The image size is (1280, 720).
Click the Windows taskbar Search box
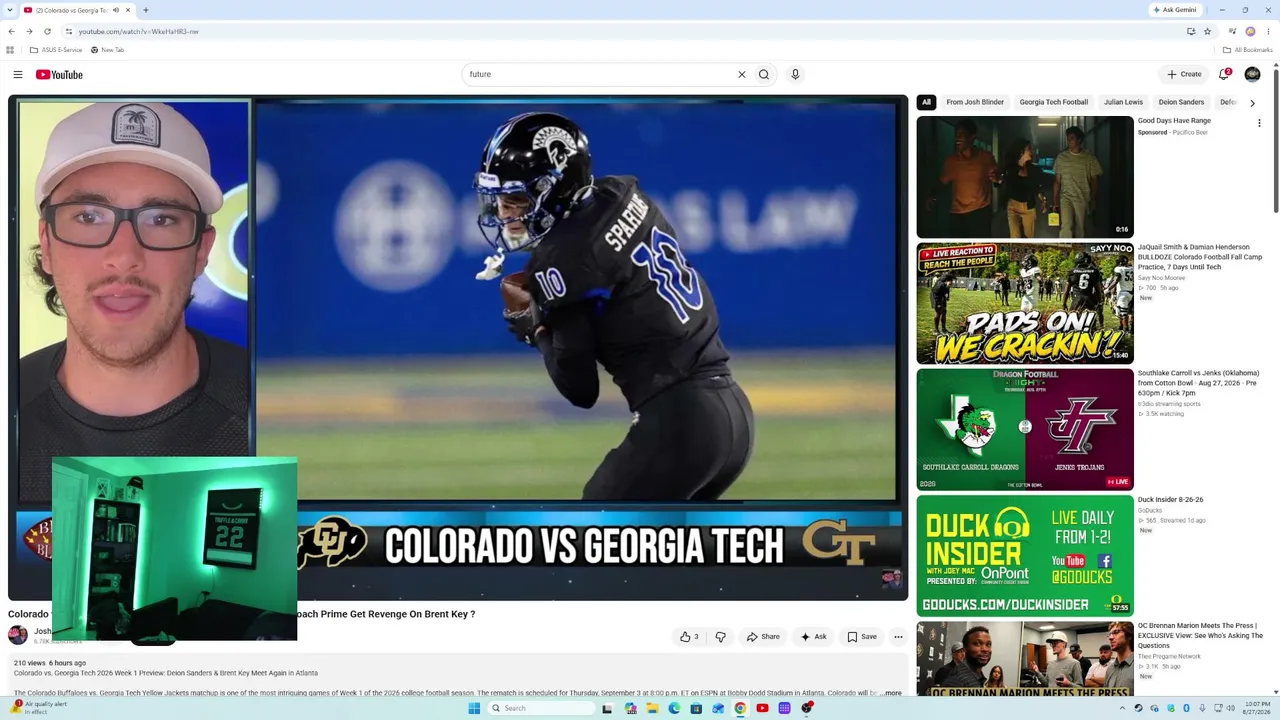point(541,708)
